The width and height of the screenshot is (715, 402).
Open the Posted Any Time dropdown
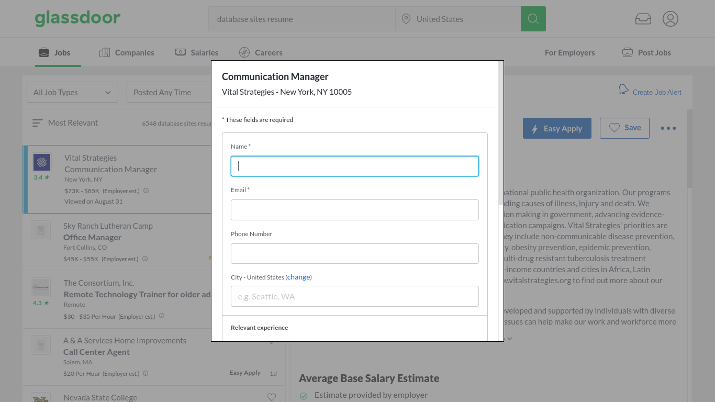(x=169, y=92)
